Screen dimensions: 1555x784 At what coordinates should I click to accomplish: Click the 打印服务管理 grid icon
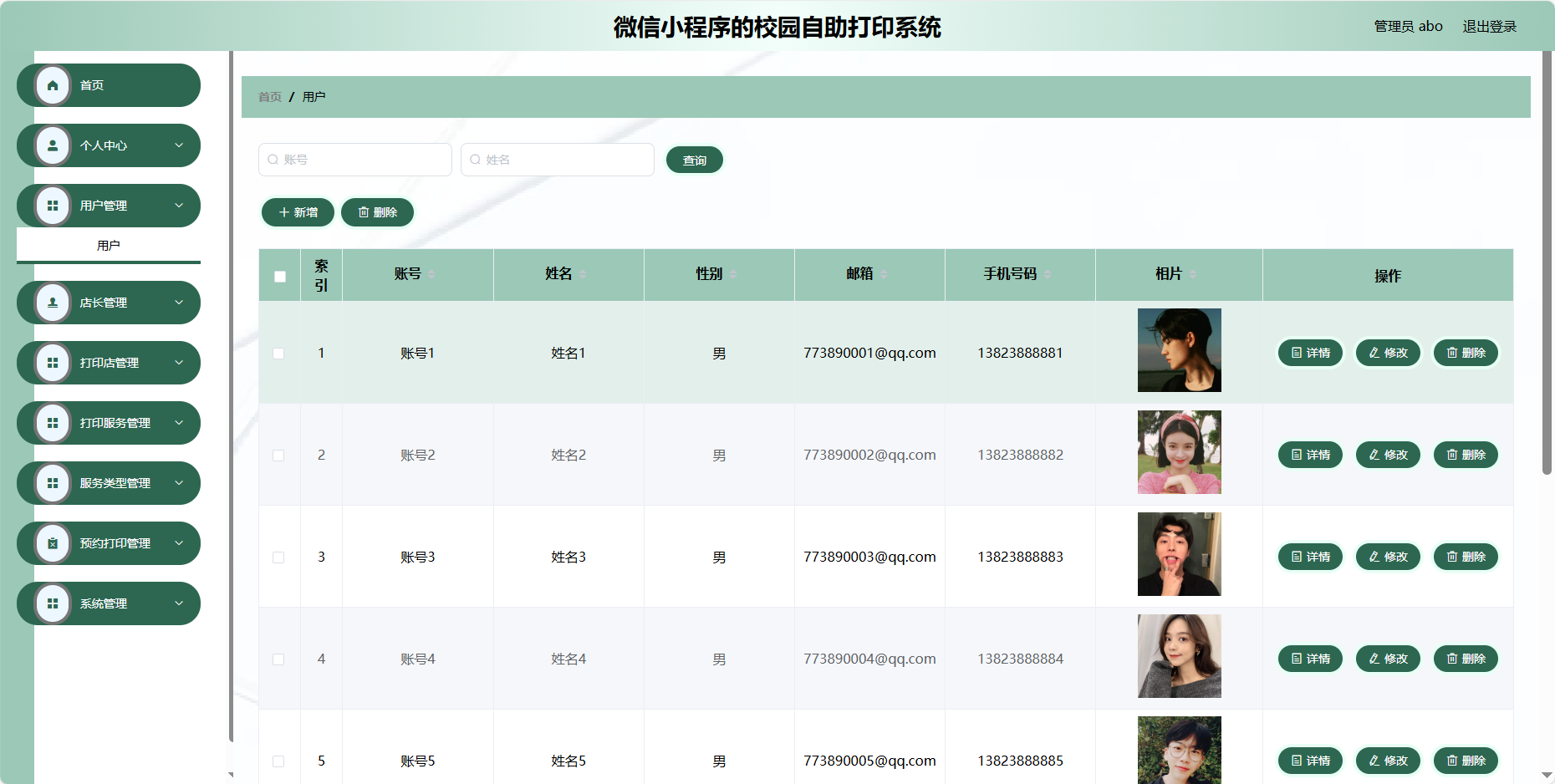coord(53,423)
